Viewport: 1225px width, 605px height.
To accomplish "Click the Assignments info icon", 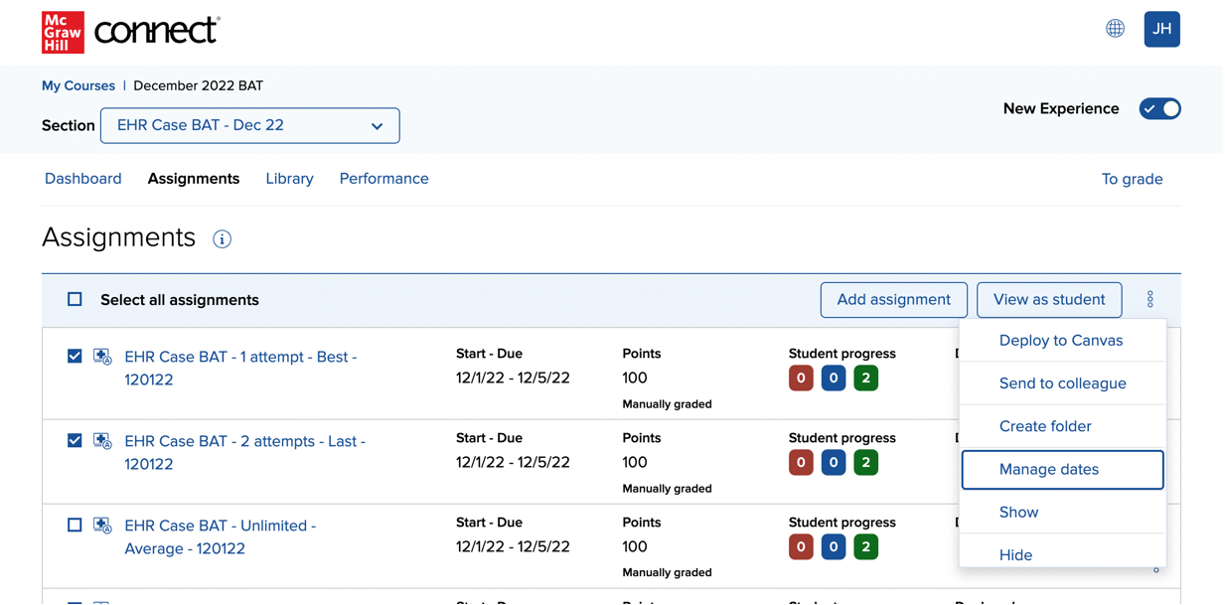I will click(222, 239).
